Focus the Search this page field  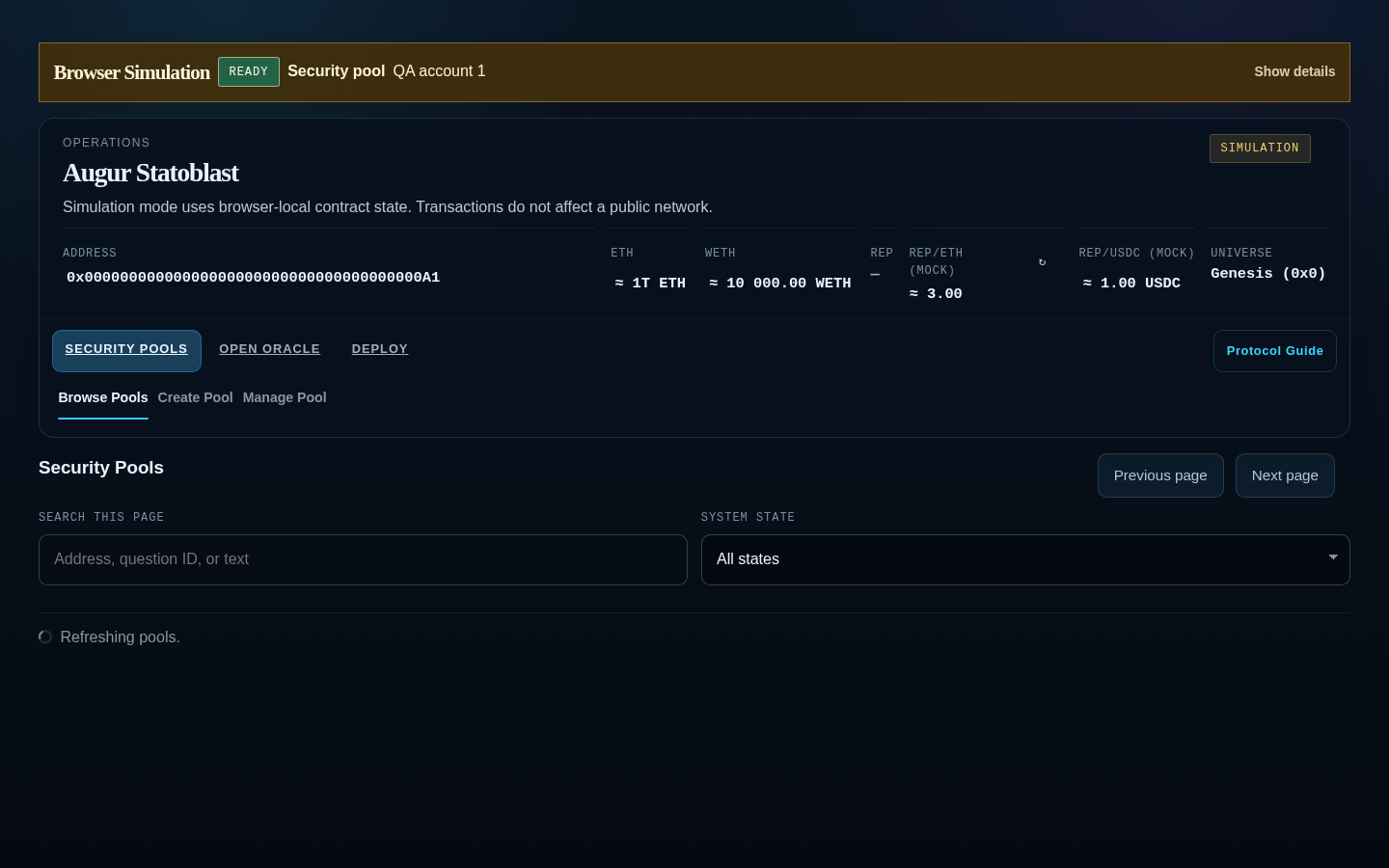tap(363, 559)
